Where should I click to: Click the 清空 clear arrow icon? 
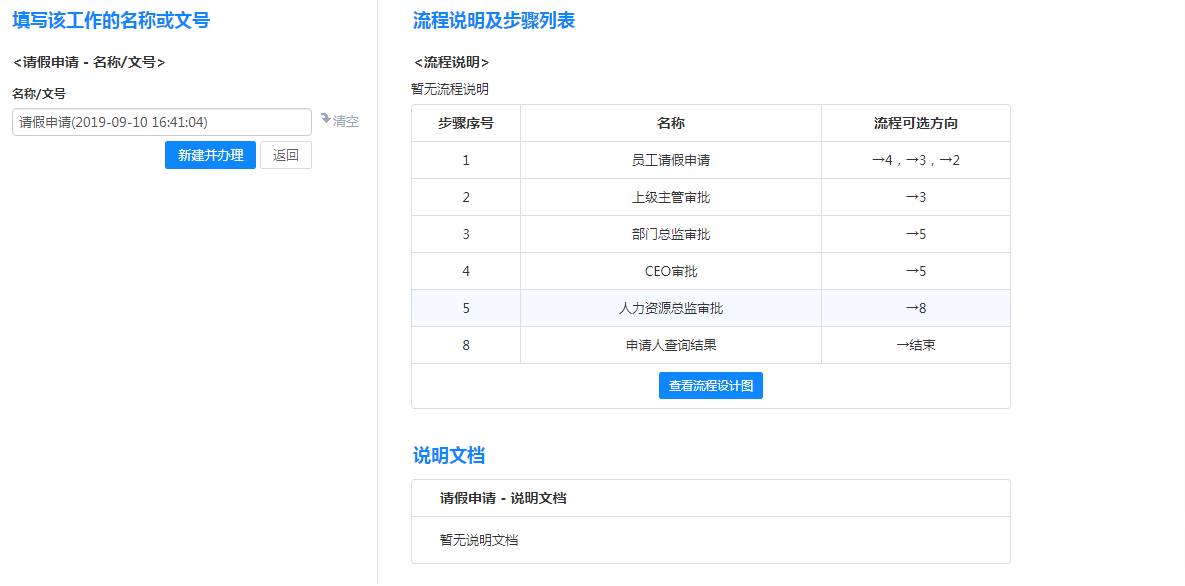pos(326,120)
